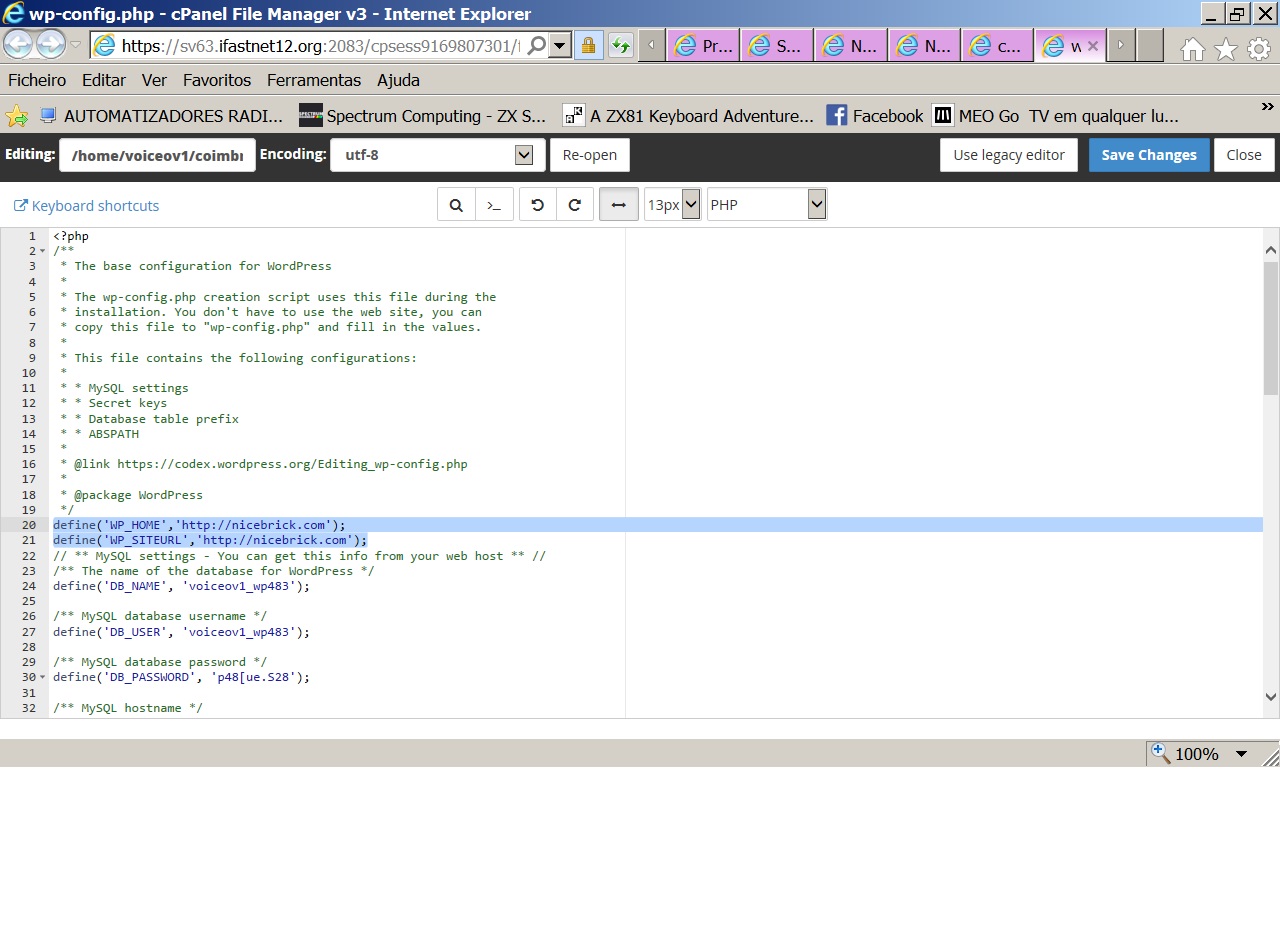This screenshot has height=947, width=1280.
Task: Open the Facebook bookmark
Action: coord(875,116)
